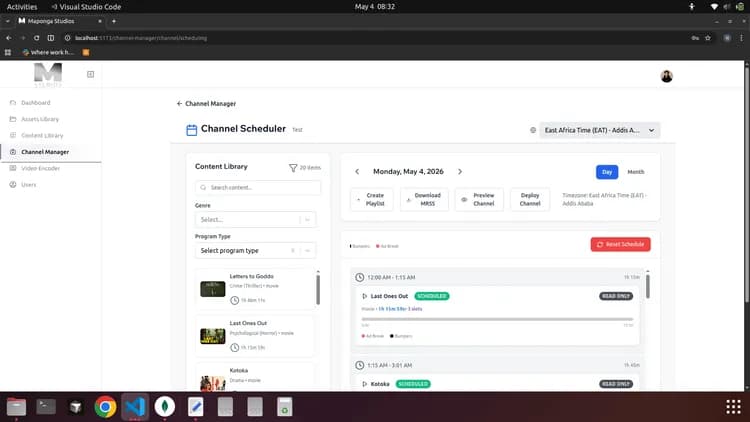This screenshot has width=750, height=422.
Task: Switch schedule view to Day
Action: click(x=607, y=172)
